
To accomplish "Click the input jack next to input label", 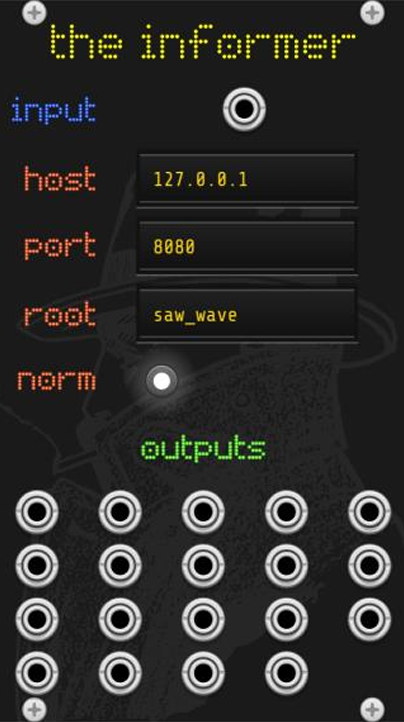I will (245, 109).
